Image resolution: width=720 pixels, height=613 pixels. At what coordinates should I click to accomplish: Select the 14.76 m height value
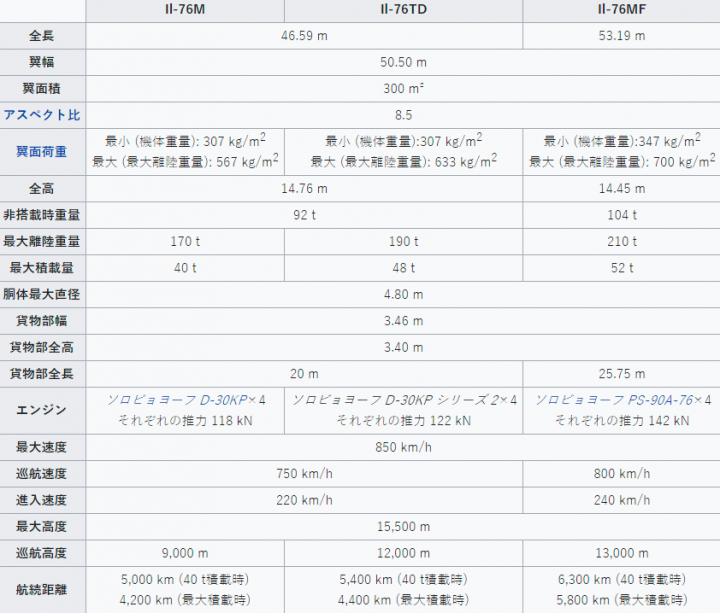[x=304, y=189]
